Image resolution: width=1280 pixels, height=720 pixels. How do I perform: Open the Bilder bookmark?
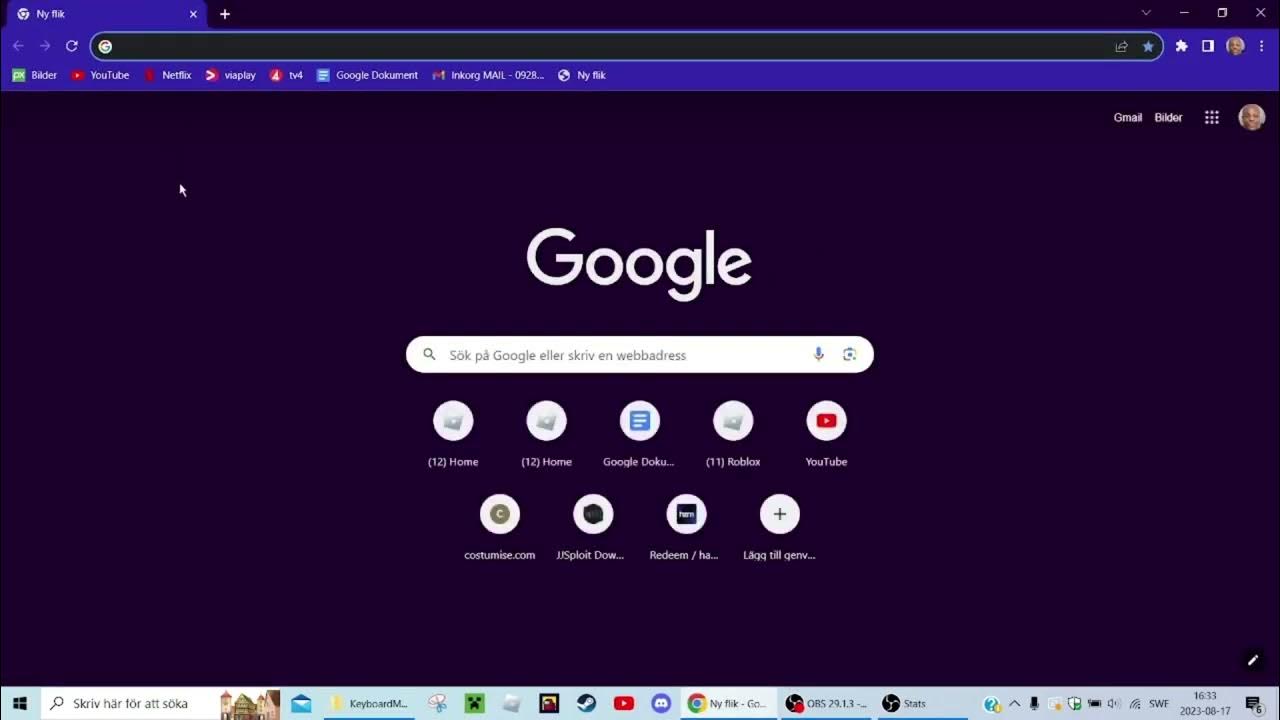[x=35, y=75]
